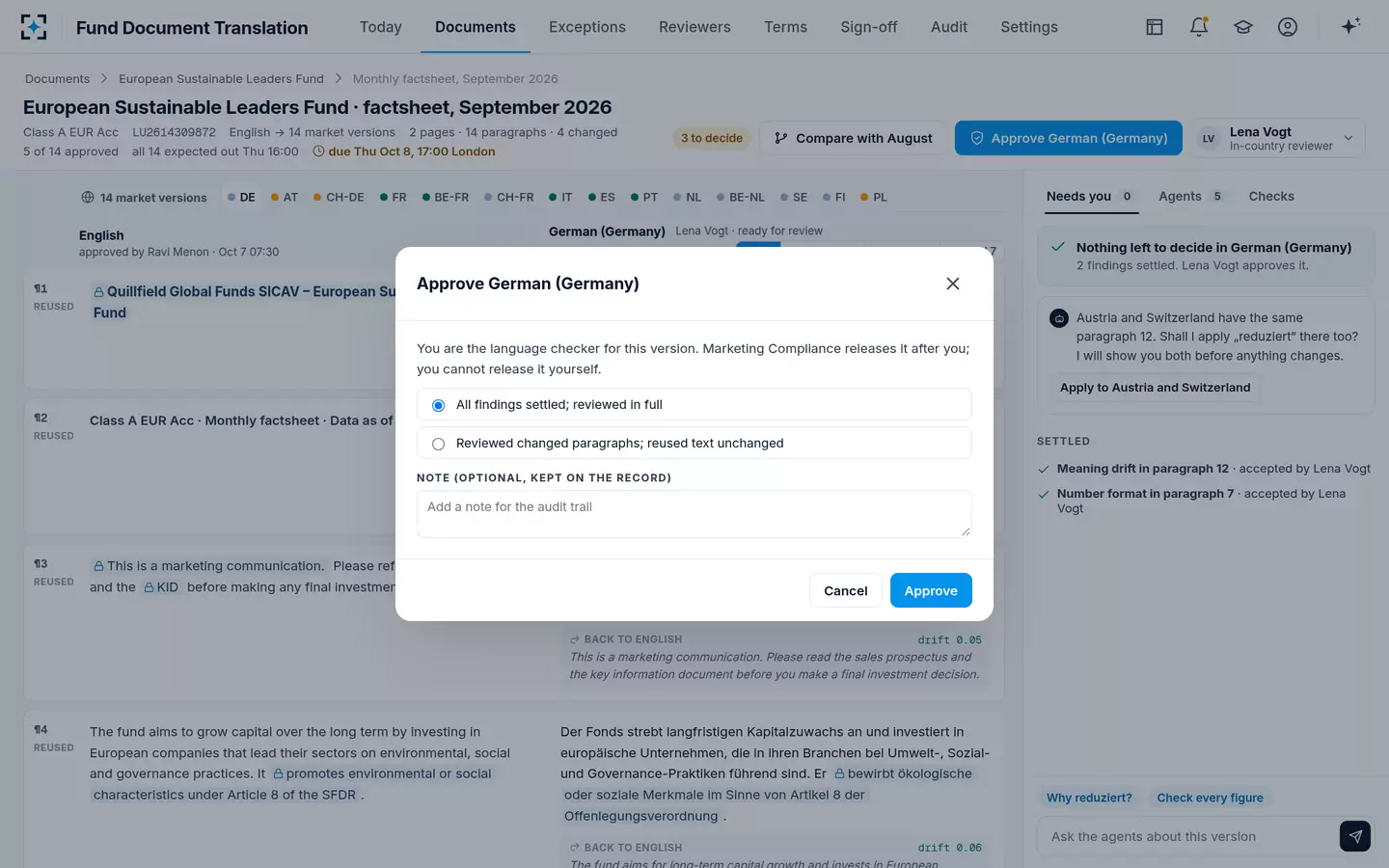Viewport: 1389px width, 868px height.
Task: Open the Audit tab
Action: (949, 27)
